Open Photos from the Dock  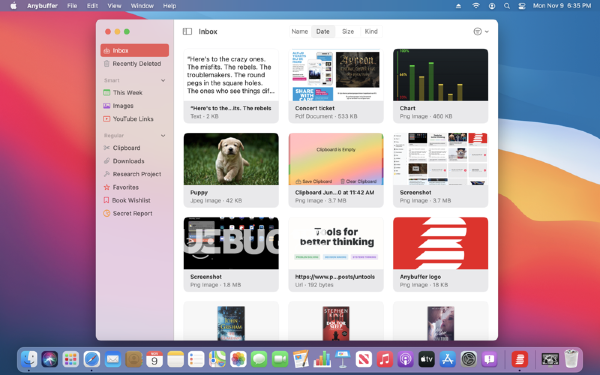[238, 359]
